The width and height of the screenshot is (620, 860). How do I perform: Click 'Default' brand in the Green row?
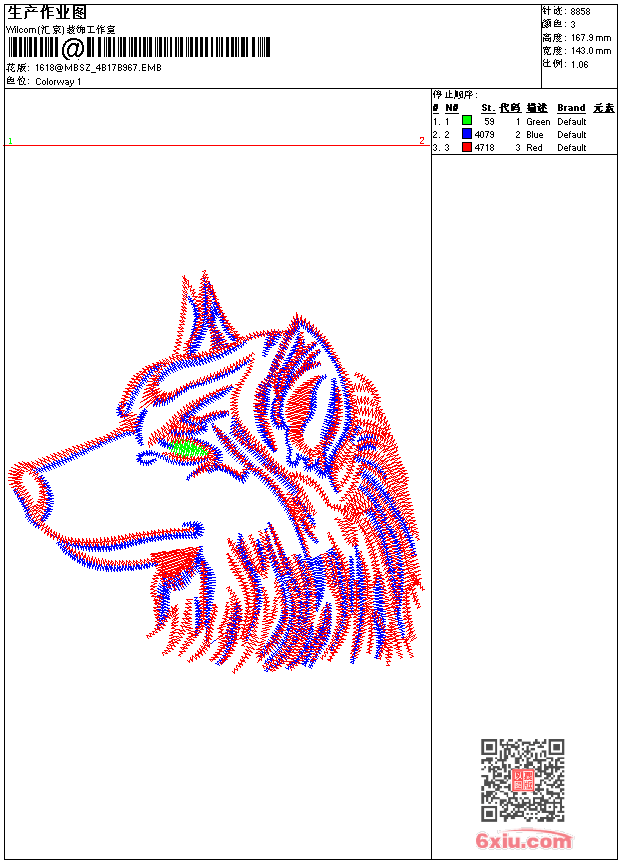(x=571, y=122)
